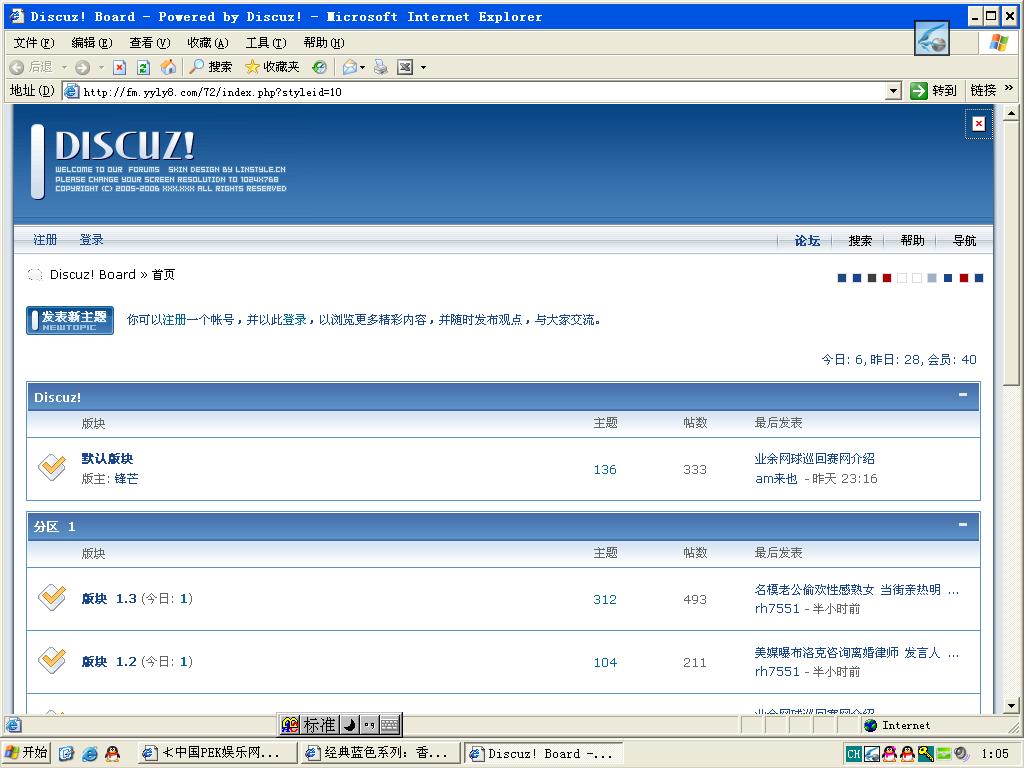Click the 发表新主题 new topic button
Viewport: 1024px width, 768px height.
[x=70, y=321]
